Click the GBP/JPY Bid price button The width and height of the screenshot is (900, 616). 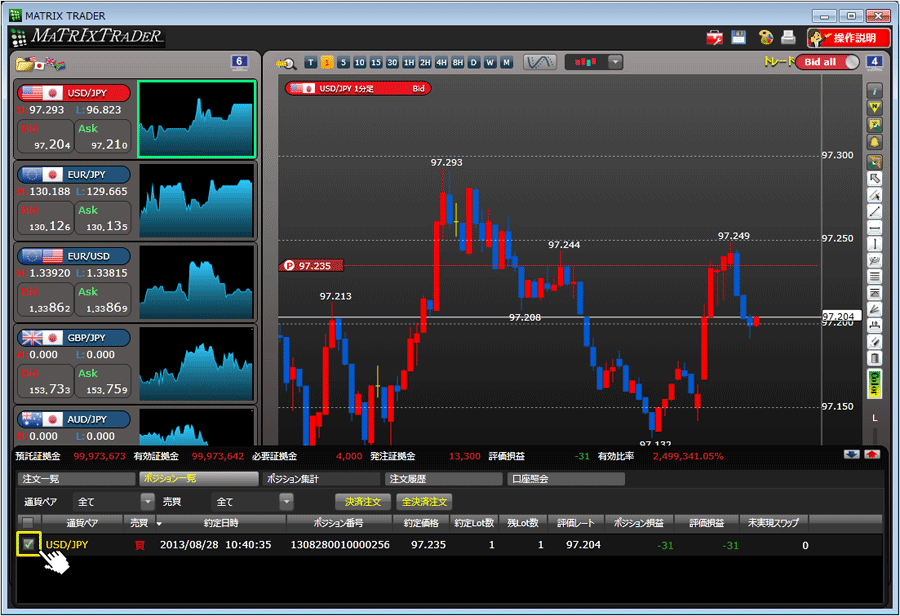[45, 381]
